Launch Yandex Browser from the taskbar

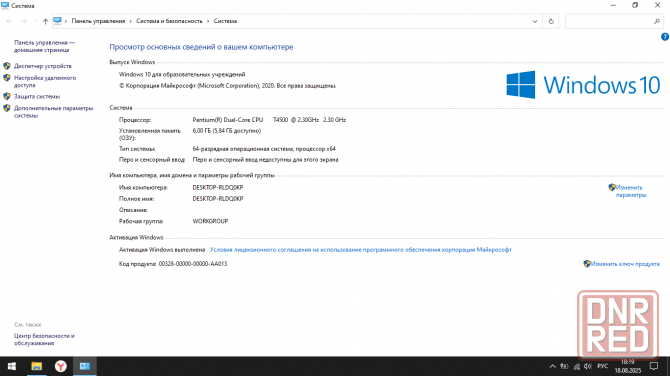tap(61, 366)
